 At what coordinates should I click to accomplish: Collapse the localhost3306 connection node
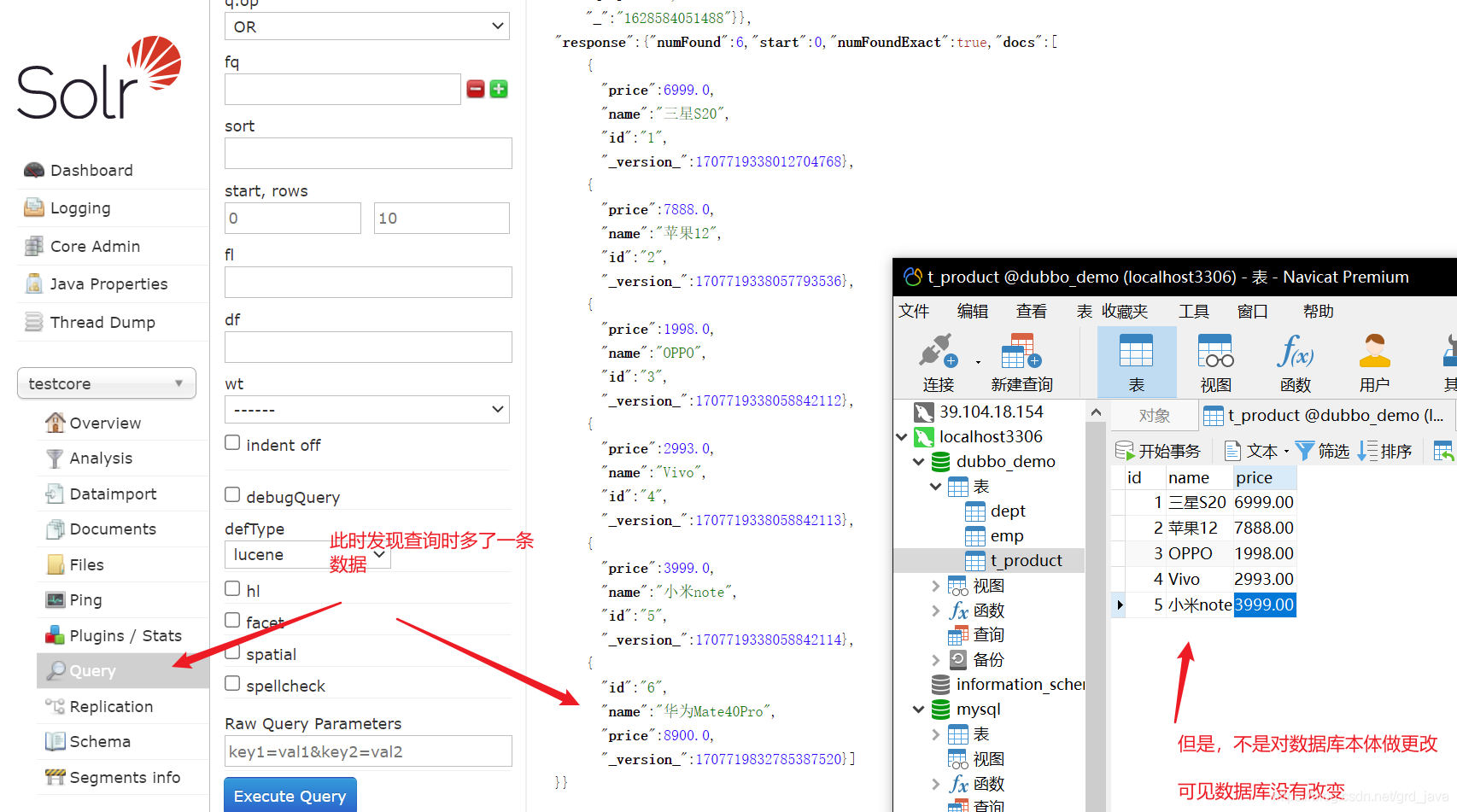(902, 437)
